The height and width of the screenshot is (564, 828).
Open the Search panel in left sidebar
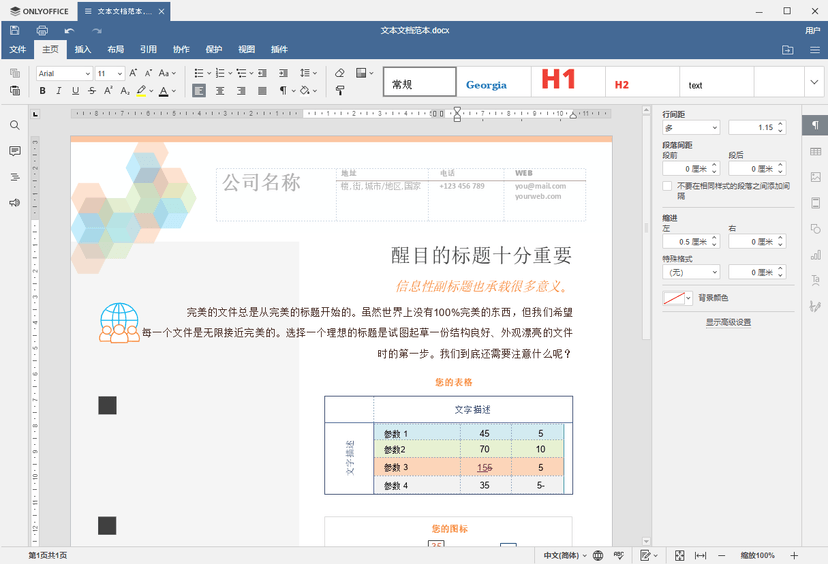click(15, 125)
